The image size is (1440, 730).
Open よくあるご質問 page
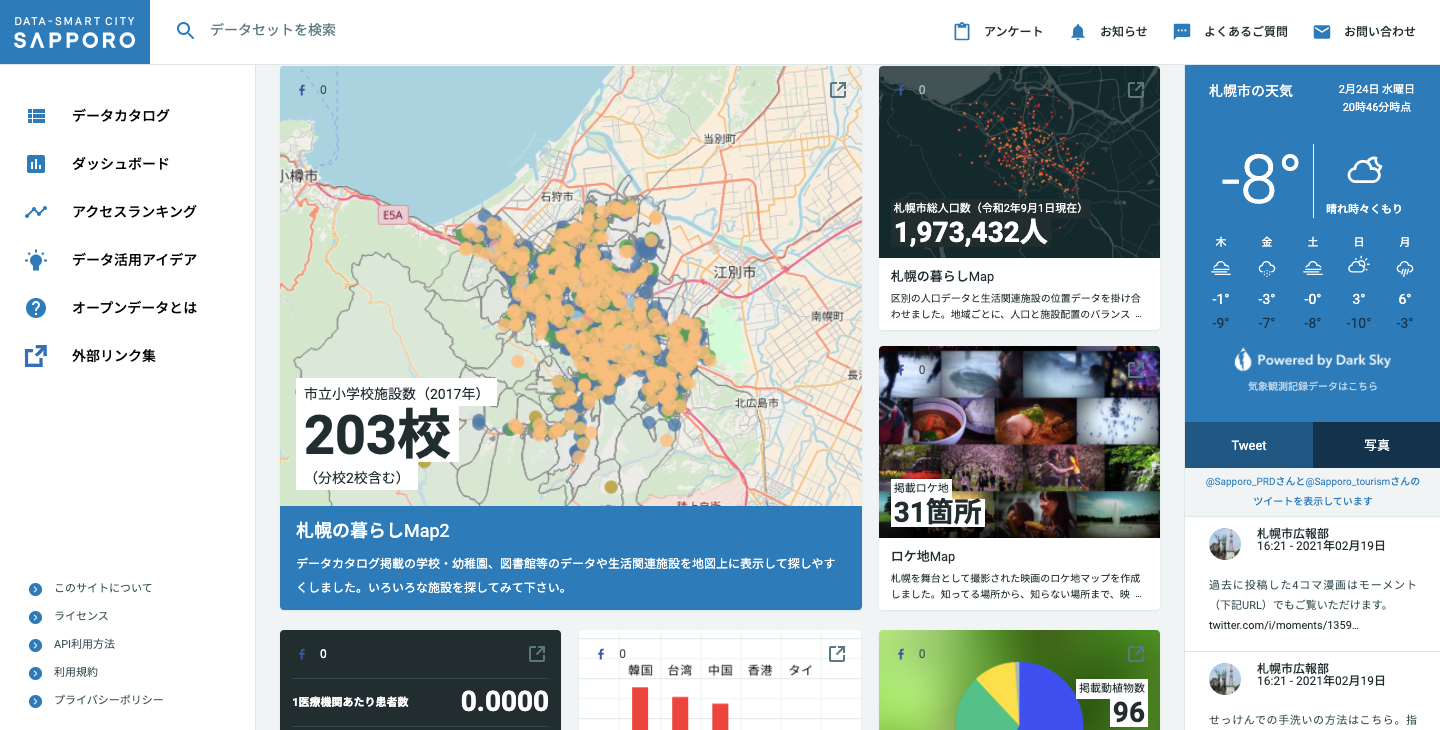click(x=1246, y=32)
